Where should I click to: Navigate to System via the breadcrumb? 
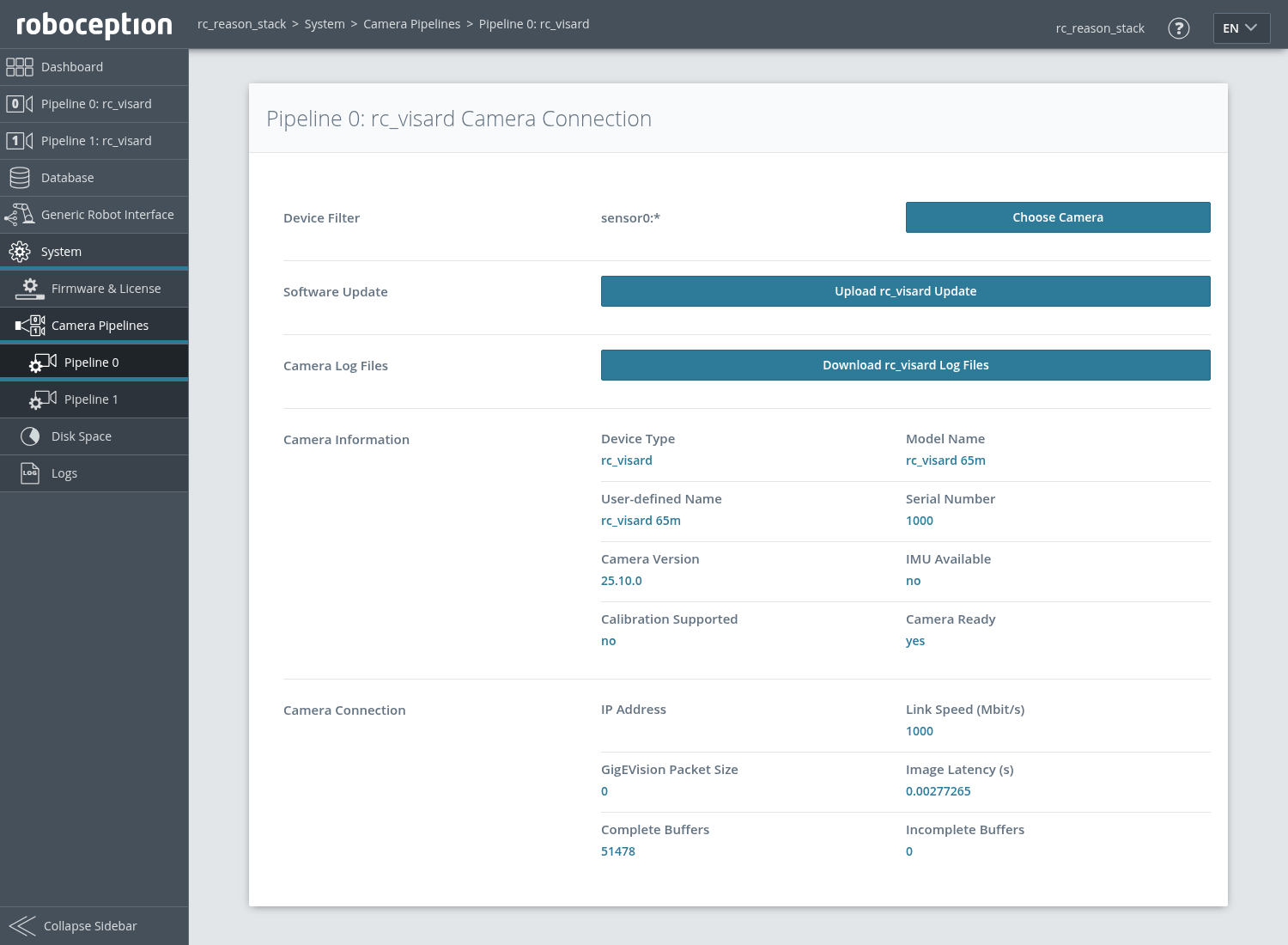325,23
